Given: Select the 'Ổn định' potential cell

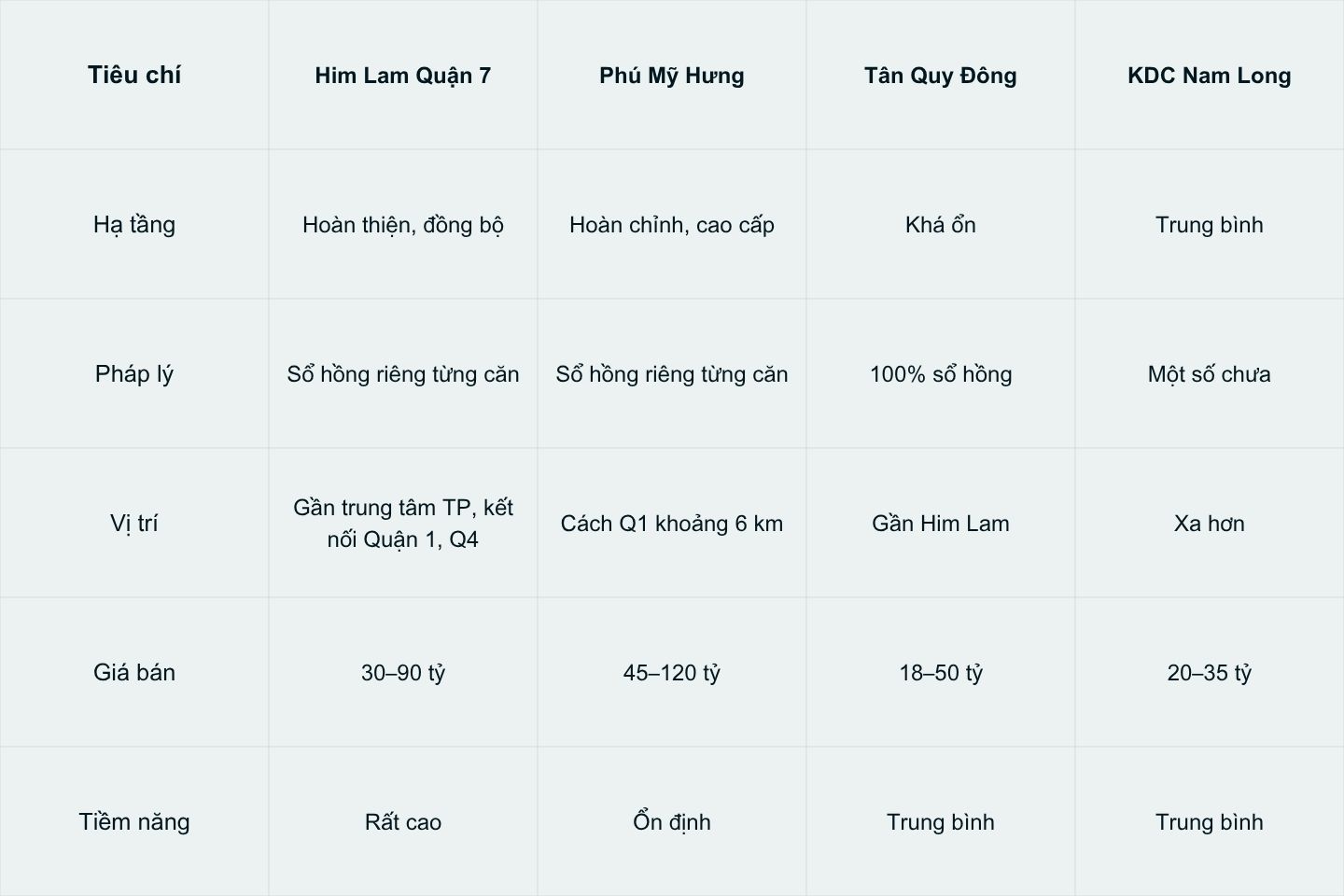Looking at the screenshot, I should (672, 822).
